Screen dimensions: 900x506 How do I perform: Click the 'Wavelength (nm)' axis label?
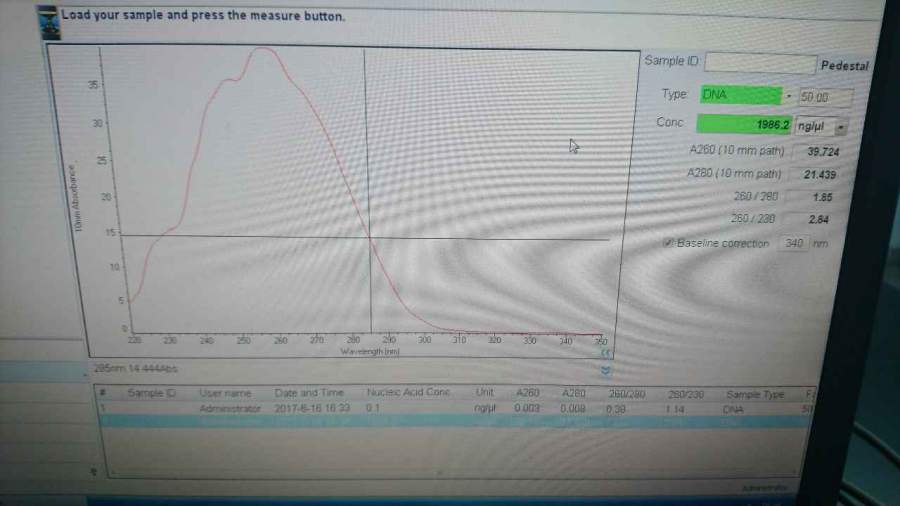[x=370, y=351]
